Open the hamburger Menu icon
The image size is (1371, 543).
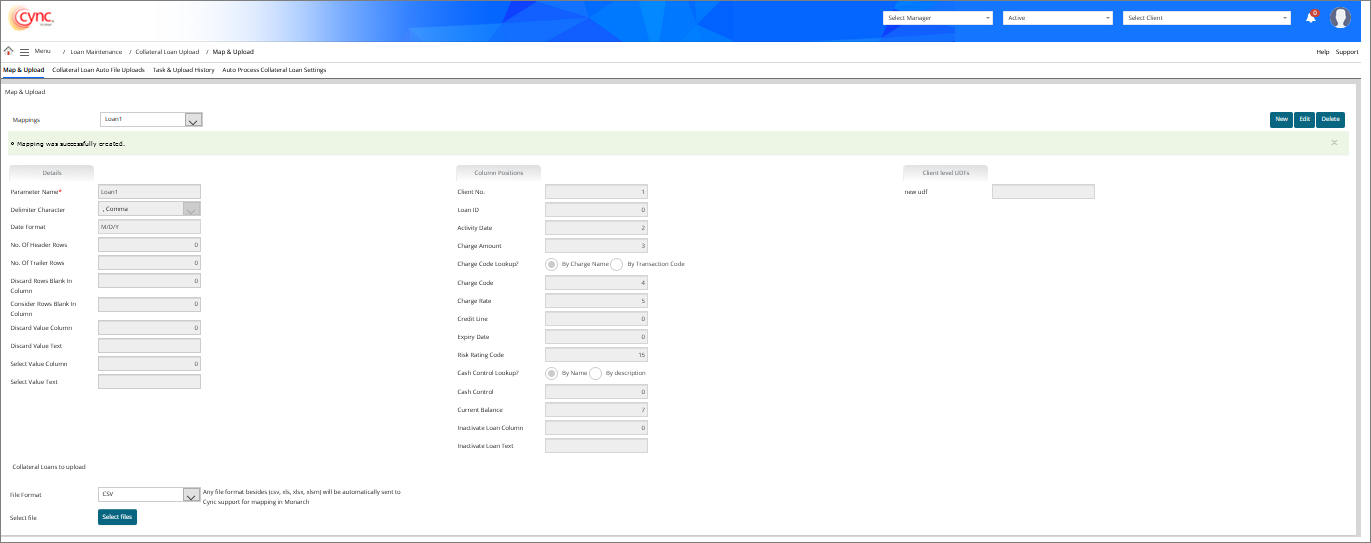[x=24, y=51]
